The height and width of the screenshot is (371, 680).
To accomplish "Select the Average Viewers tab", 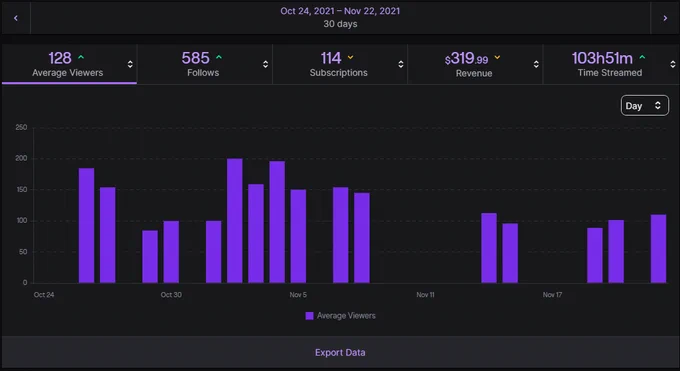I will [x=69, y=64].
